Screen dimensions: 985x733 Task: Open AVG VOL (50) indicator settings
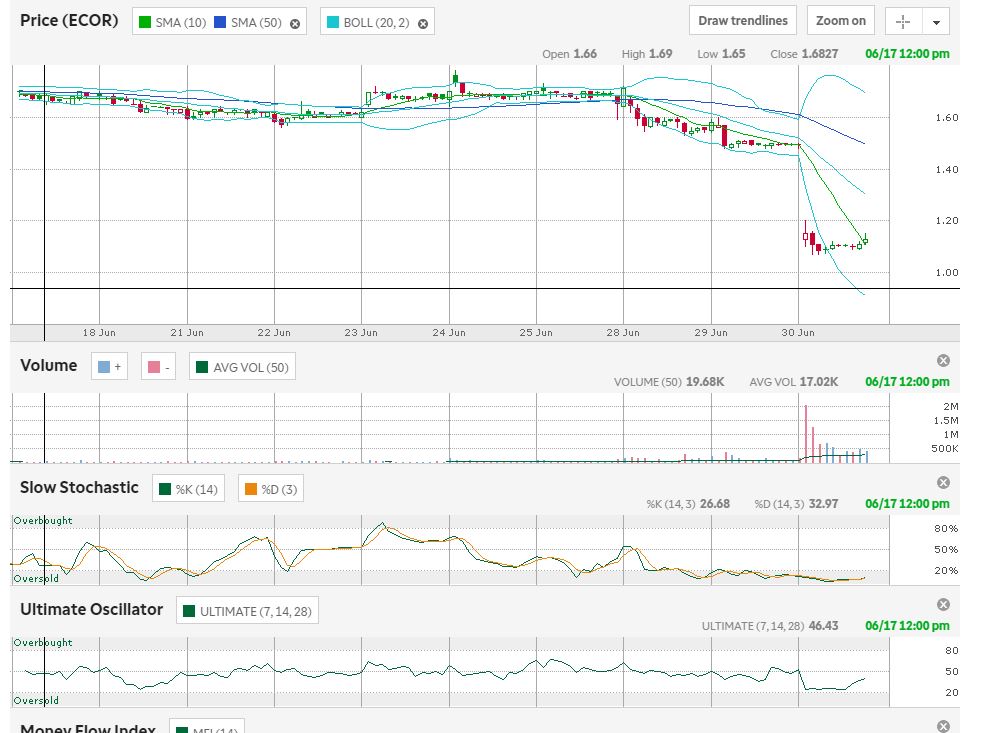[x=242, y=367]
